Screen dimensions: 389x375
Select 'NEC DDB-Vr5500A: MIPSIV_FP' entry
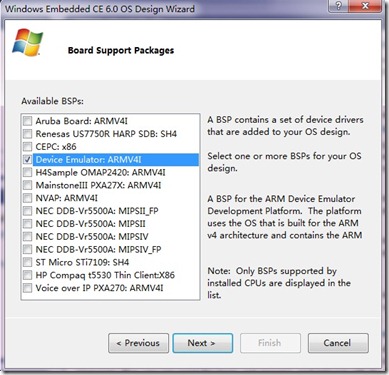click(98, 249)
